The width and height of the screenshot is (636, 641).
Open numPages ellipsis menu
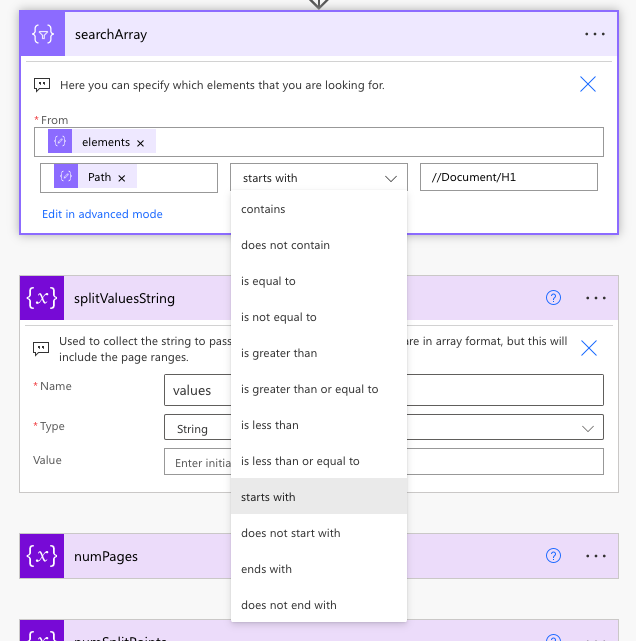tap(596, 556)
